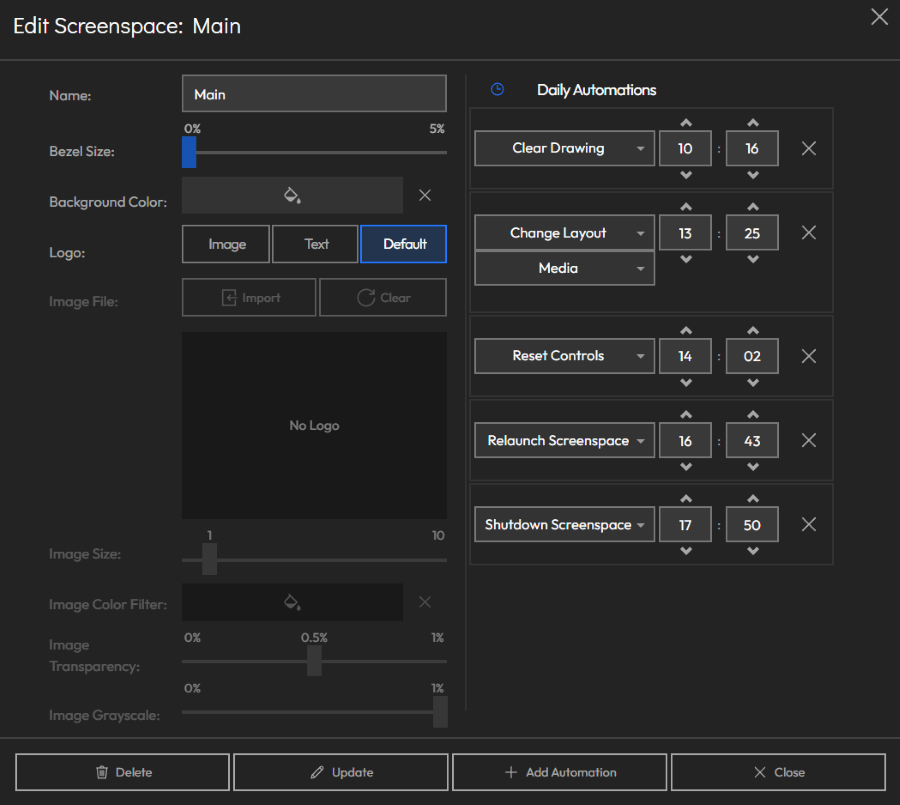Click the Image Grayscale slider handle
Screen dimensions: 900x805
pyautogui.click(x=440, y=712)
